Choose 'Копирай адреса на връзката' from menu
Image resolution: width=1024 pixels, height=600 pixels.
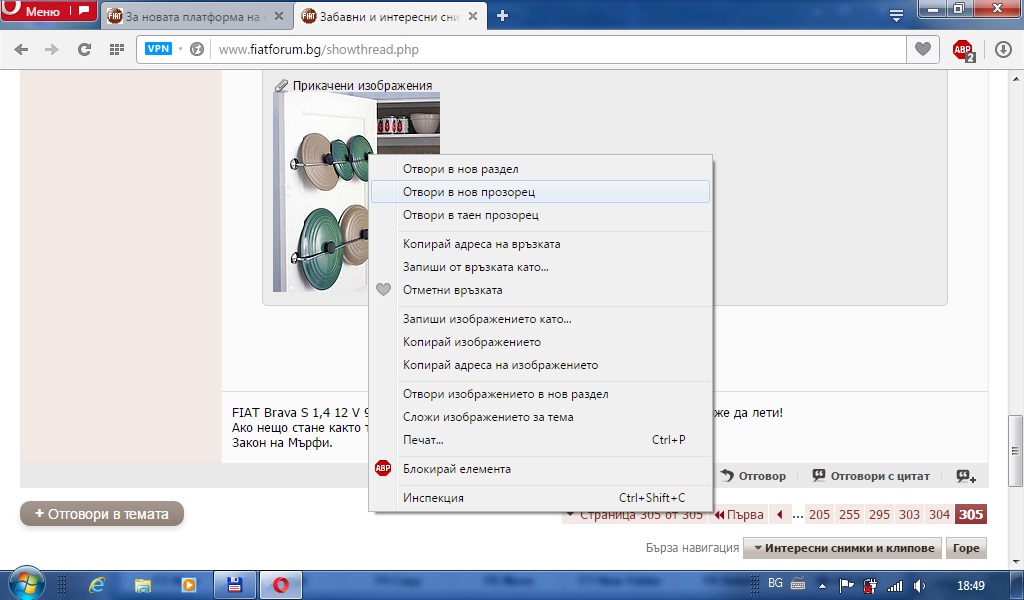pos(481,244)
